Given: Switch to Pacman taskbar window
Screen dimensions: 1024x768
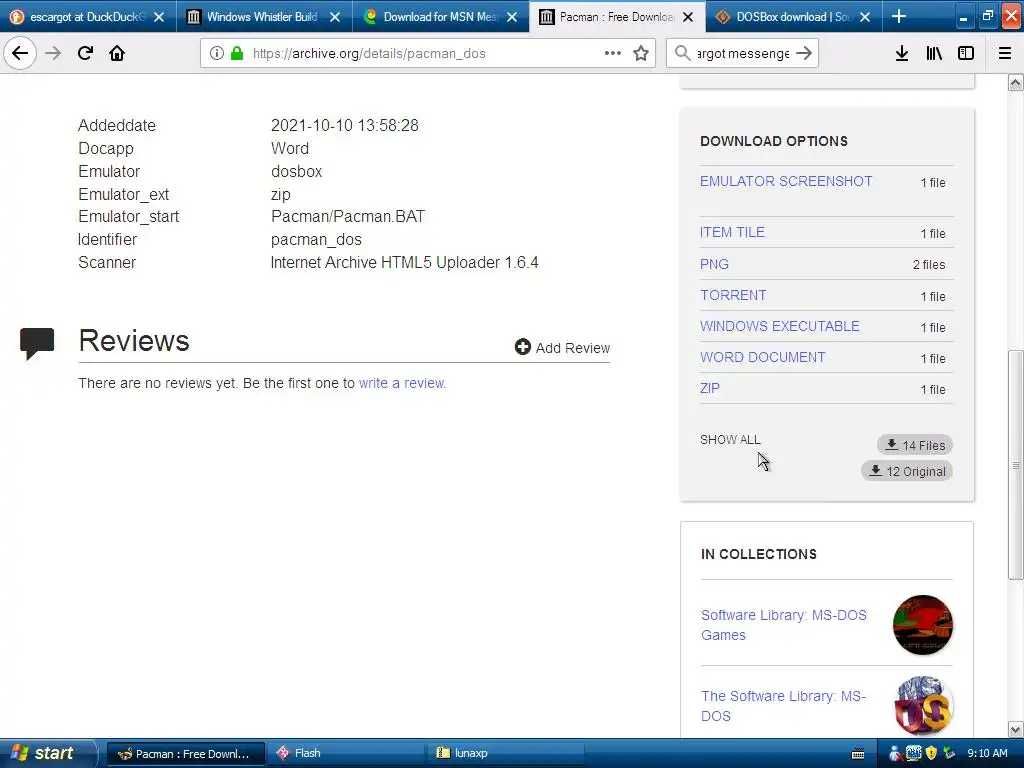Looking at the screenshot, I should [x=185, y=754].
